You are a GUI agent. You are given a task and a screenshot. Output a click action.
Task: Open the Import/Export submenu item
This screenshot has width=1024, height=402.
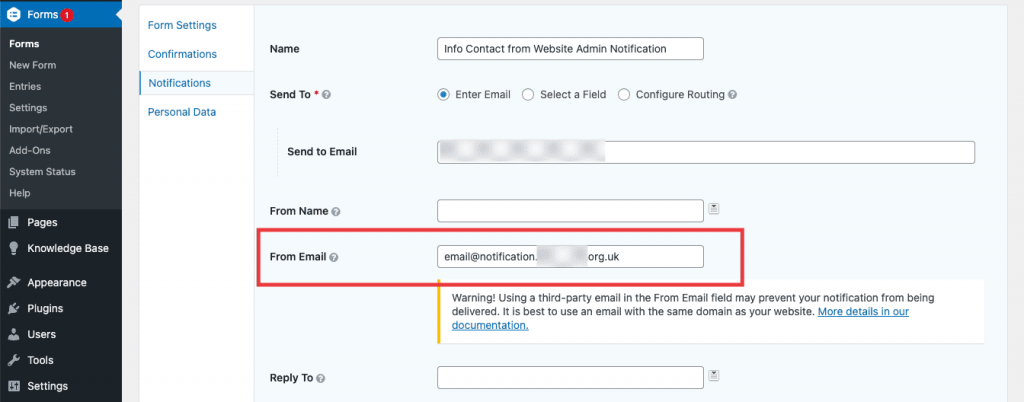pos(40,129)
